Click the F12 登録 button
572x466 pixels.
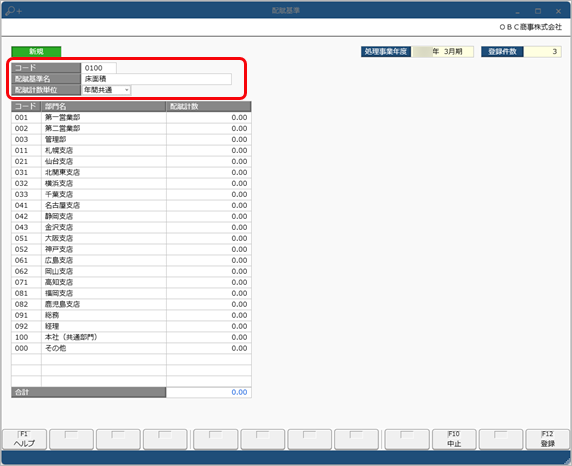click(x=548, y=439)
